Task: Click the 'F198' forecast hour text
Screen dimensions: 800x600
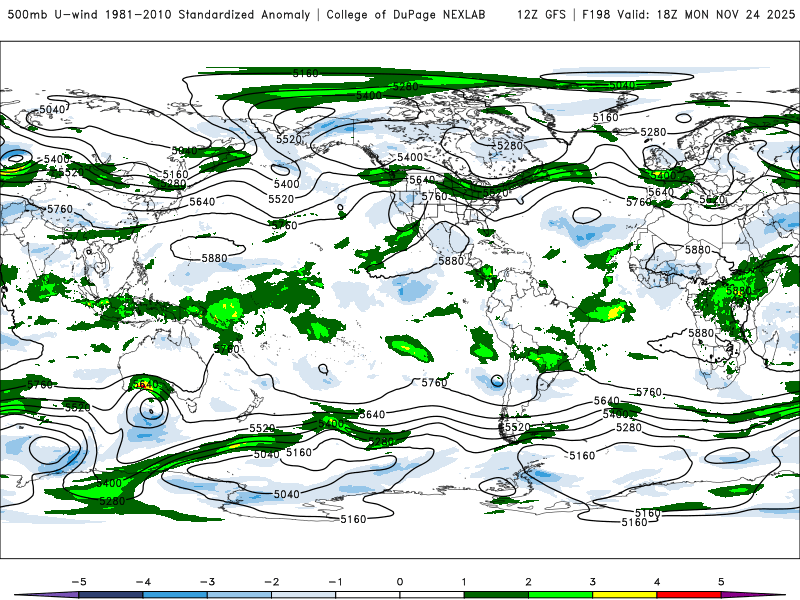Action: pos(596,15)
